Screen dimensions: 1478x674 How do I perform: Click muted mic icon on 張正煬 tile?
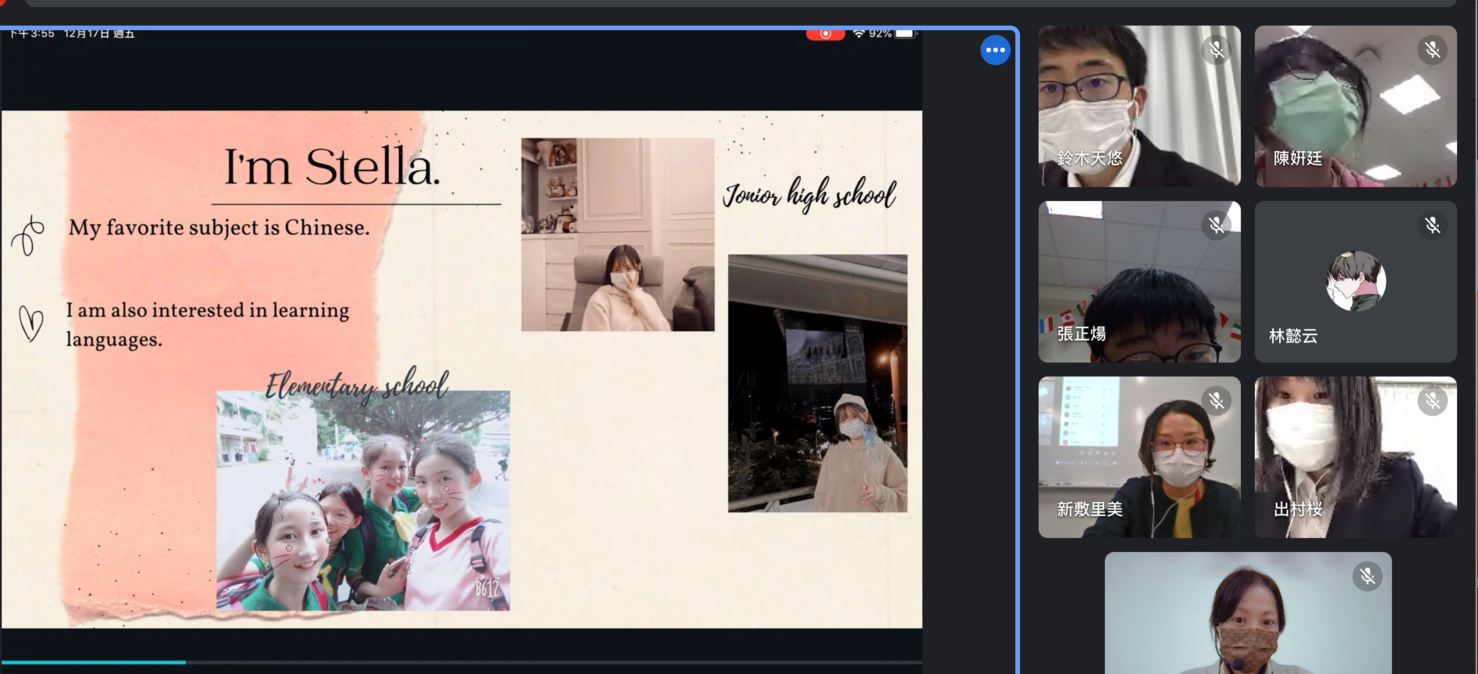tap(1216, 226)
